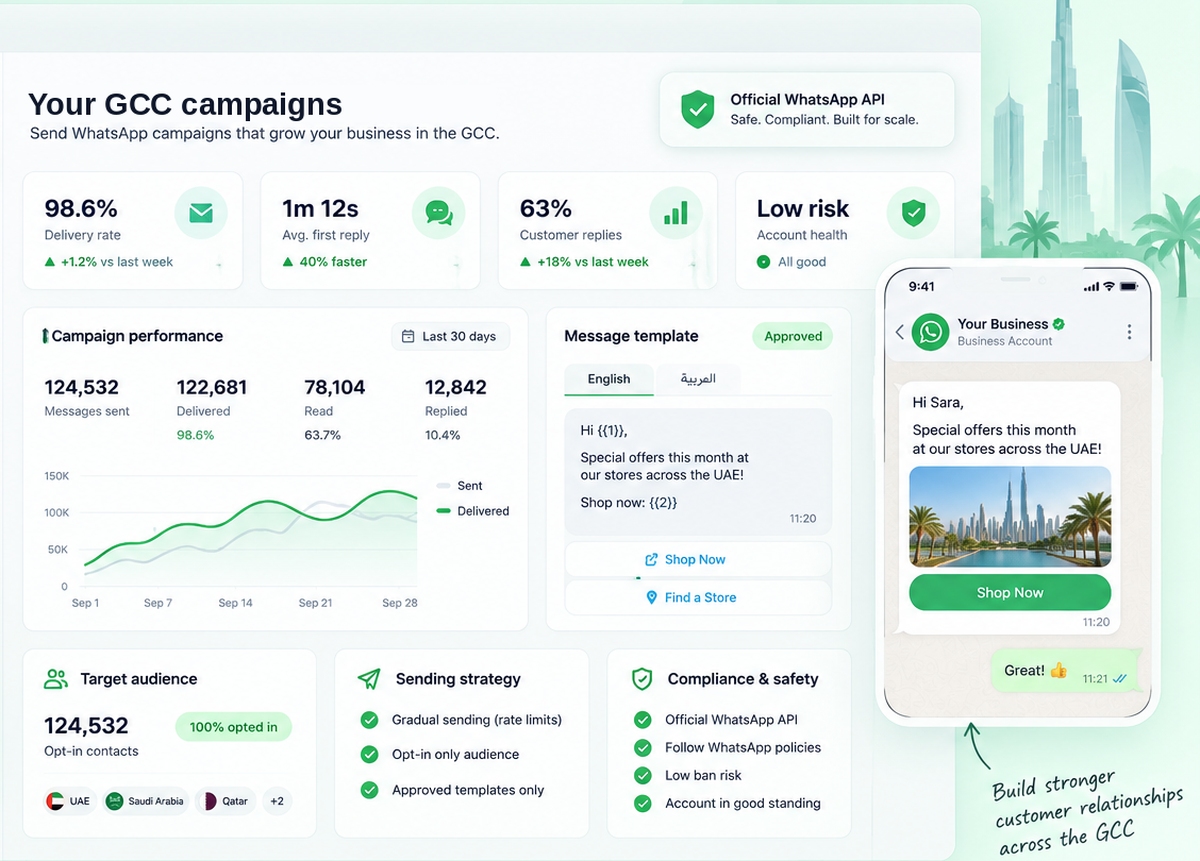The height and width of the screenshot is (861, 1200).
Task: Click the 124,532 Messages sent value
Action: tap(82, 387)
